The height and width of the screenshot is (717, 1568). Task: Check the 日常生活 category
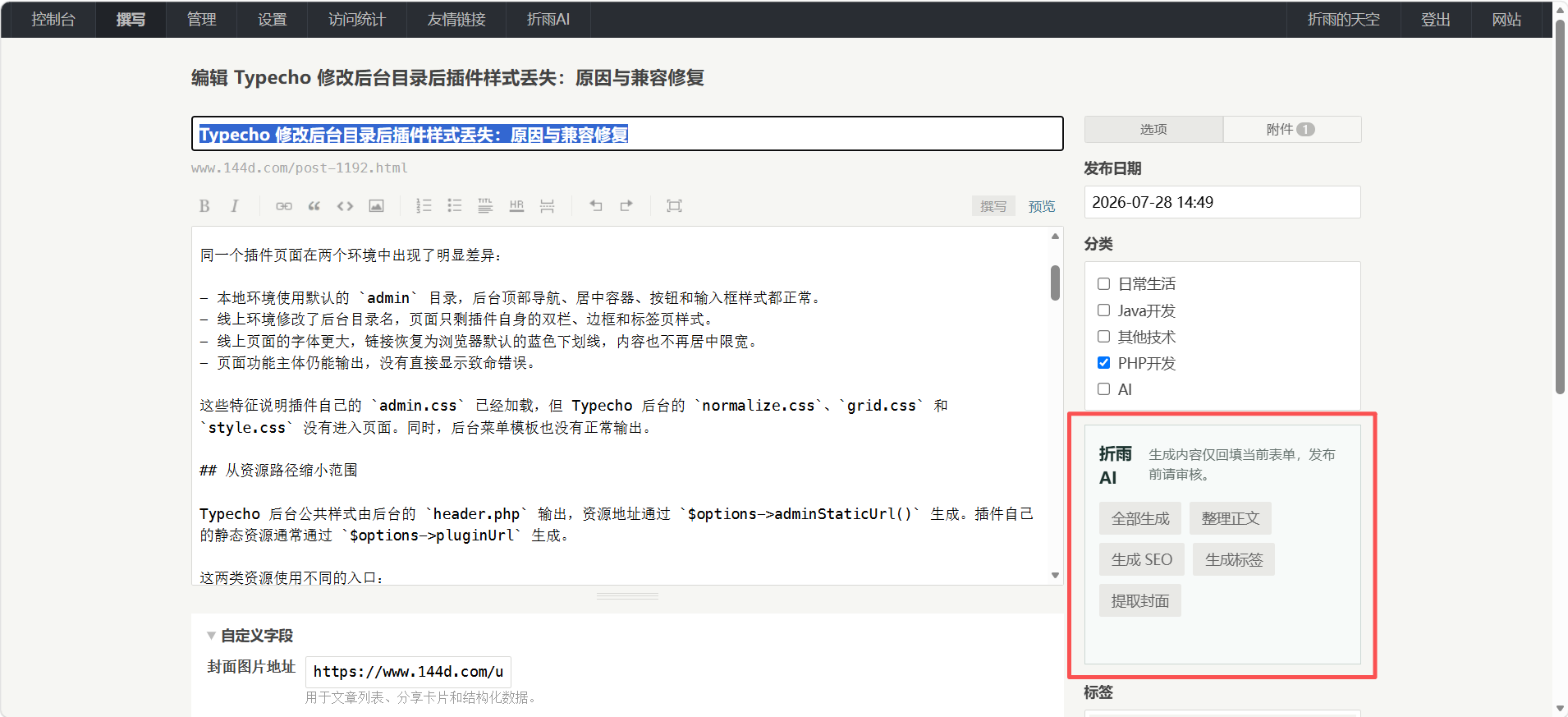coord(1104,284)
